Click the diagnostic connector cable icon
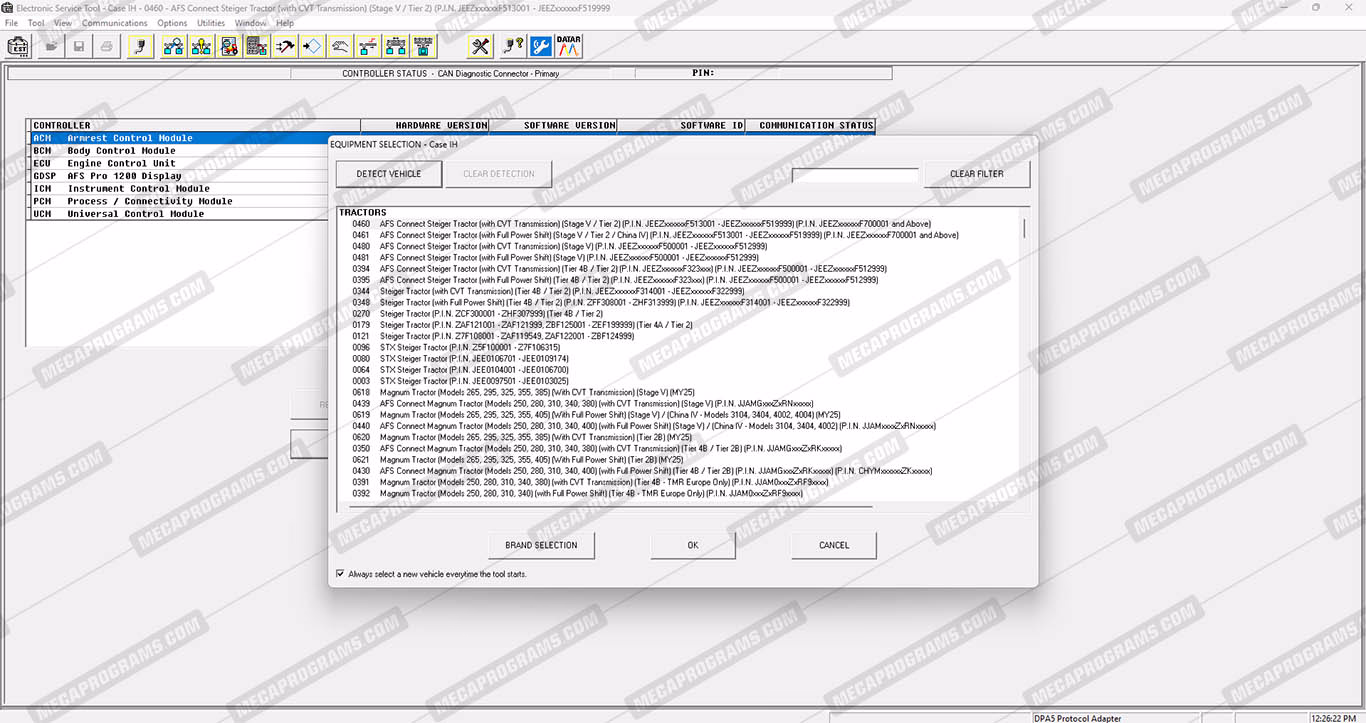 click(x=141, y=46)
